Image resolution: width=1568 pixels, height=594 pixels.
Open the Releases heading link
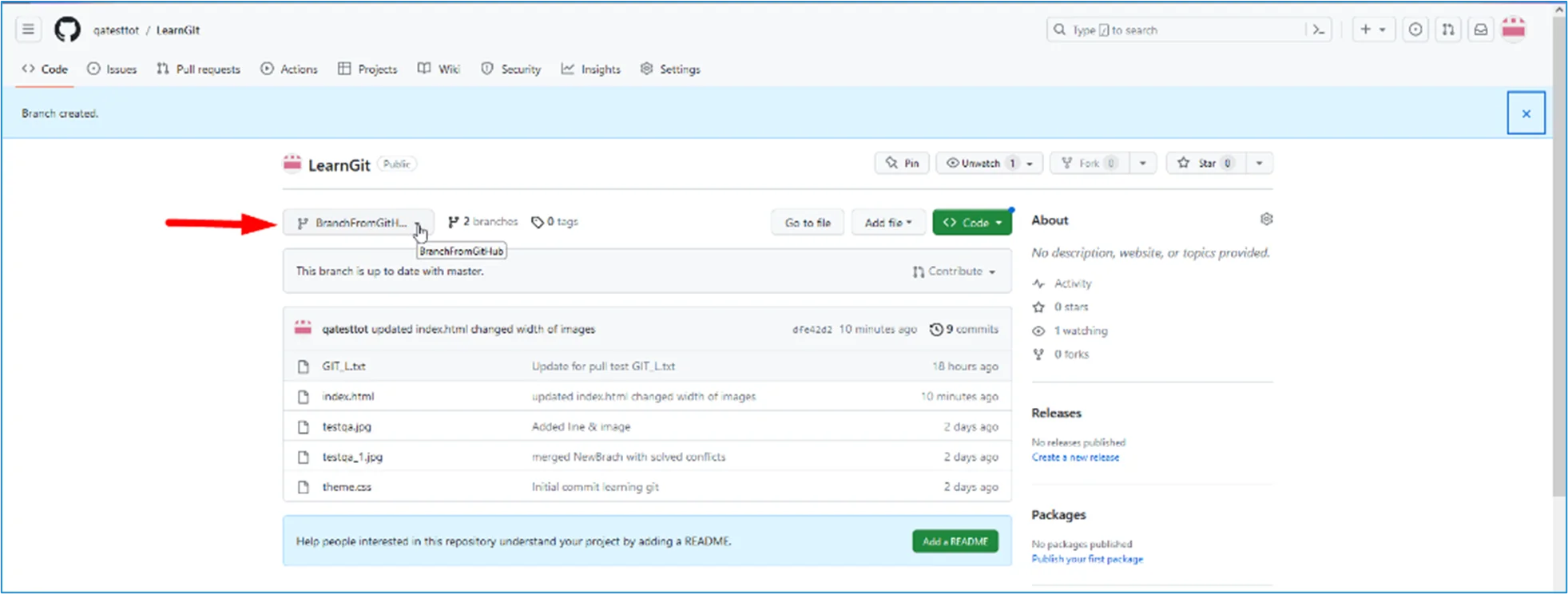click(1056, 414)
